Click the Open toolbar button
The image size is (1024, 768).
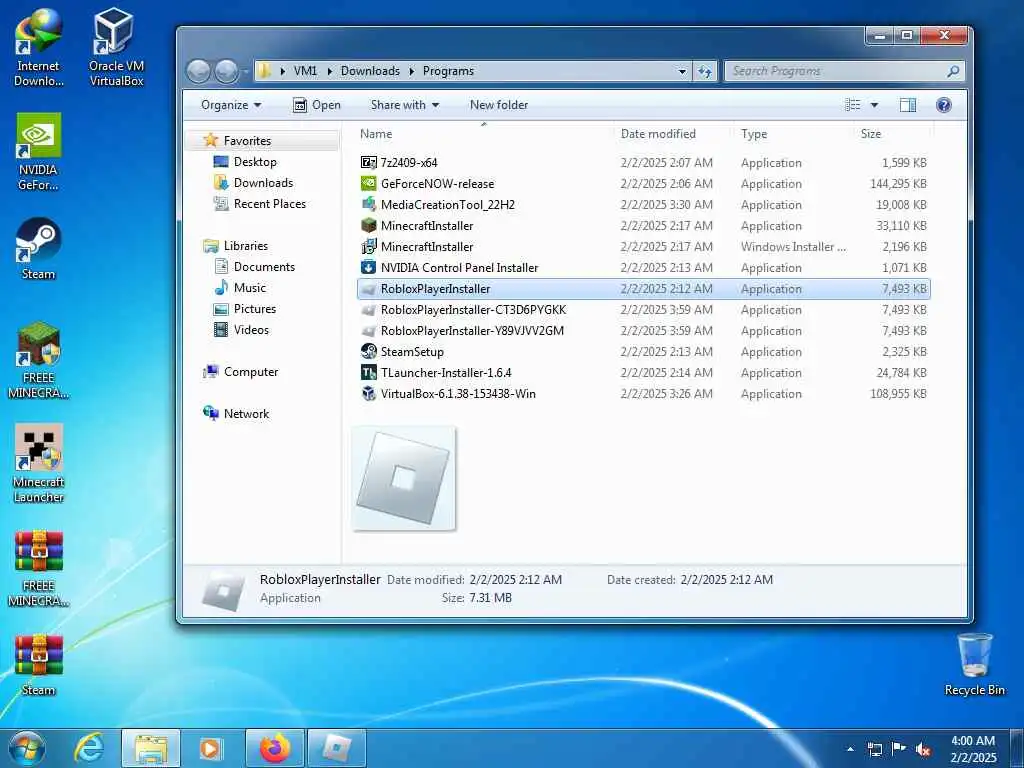coord(317,105)
